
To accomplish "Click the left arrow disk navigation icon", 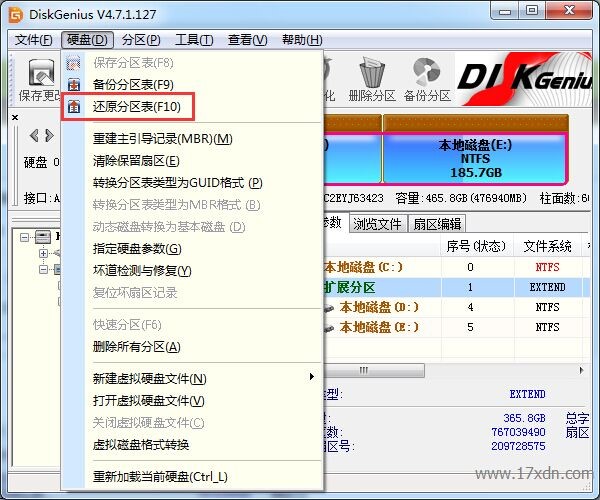I will 34,135.
